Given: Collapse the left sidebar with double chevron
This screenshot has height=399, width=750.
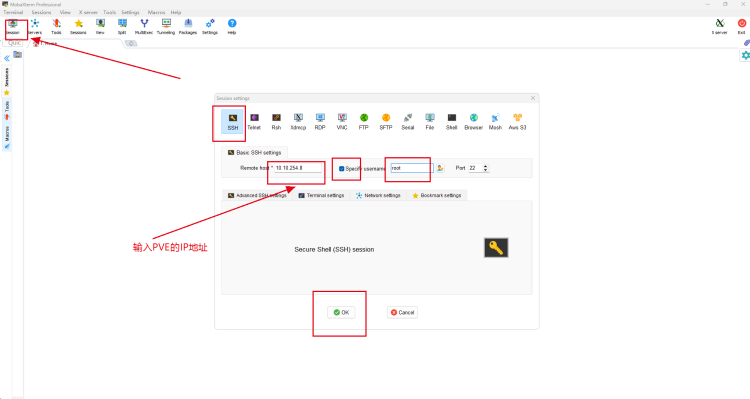Looking at the screenshot, I should tap(7, 58).
